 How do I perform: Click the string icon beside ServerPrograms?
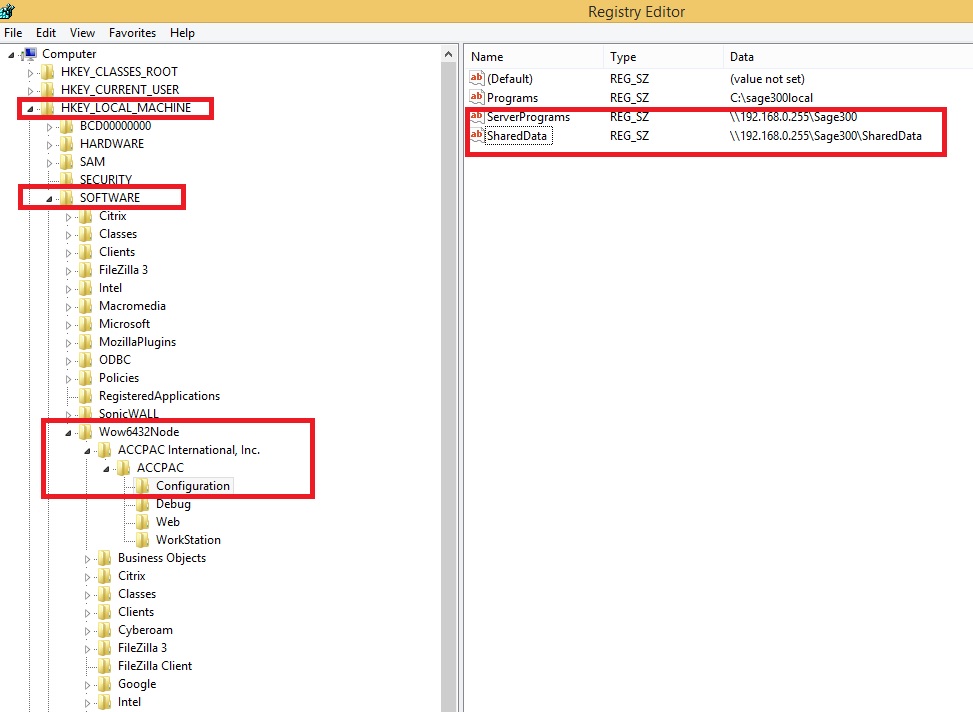click(x=477, y=117)
